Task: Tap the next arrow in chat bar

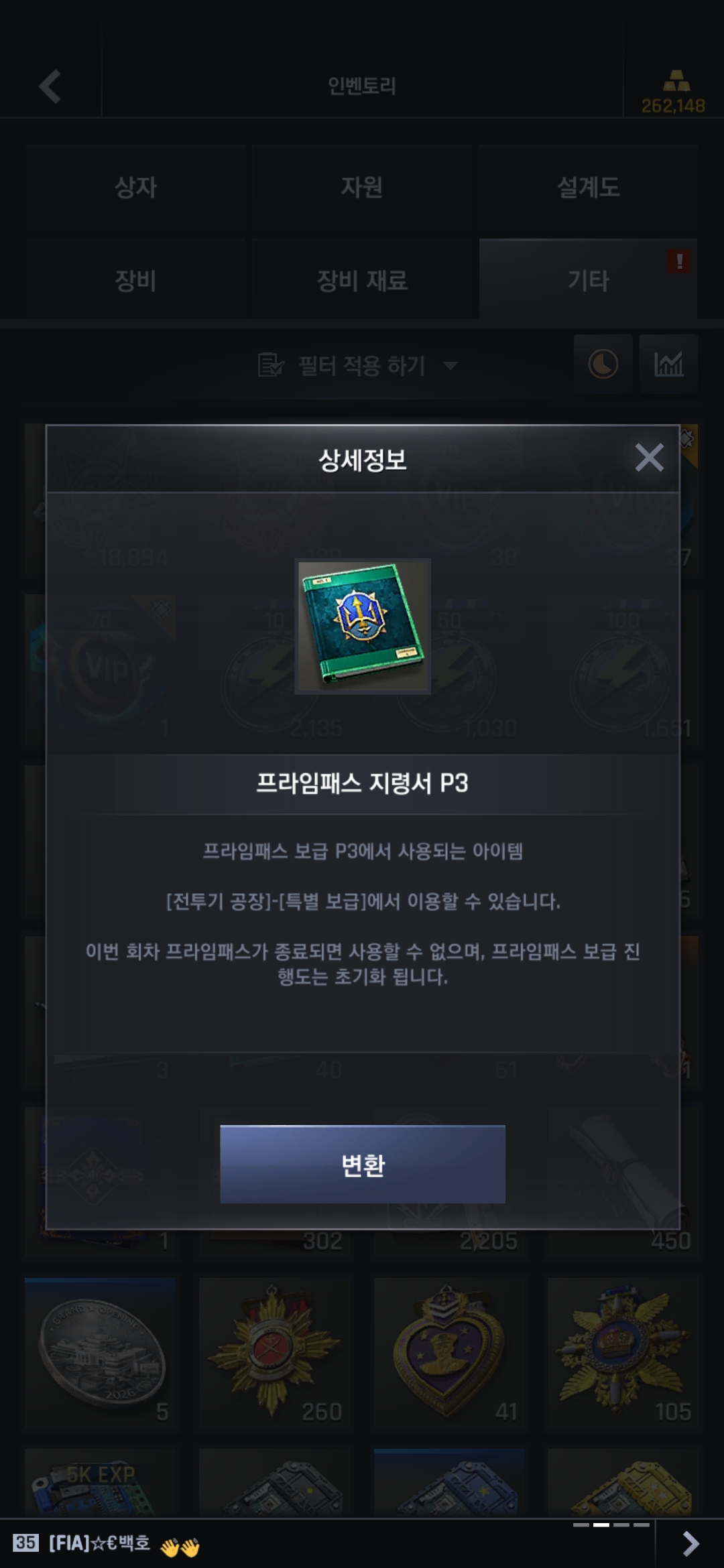Action: click(690, 1543)
